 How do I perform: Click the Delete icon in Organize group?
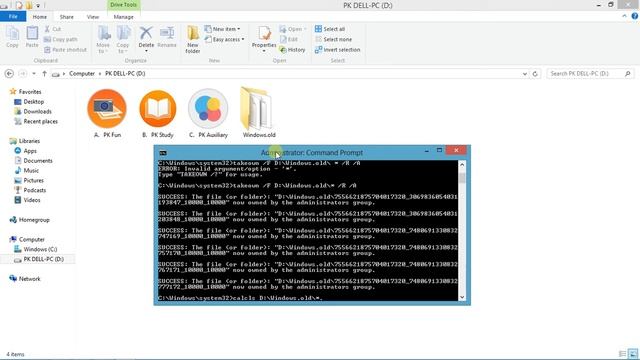[146, 33]
